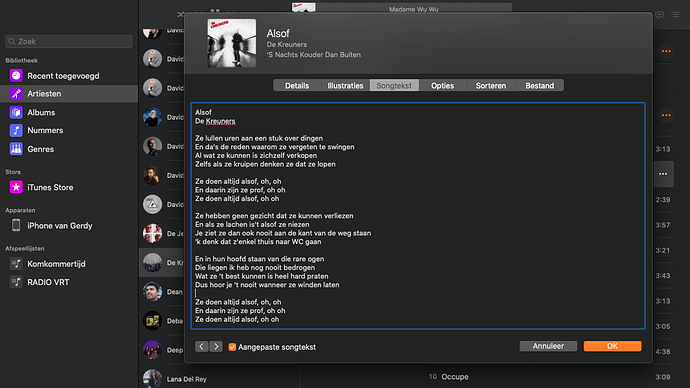Select the Deep artist avatar in list

coord(152,350)
